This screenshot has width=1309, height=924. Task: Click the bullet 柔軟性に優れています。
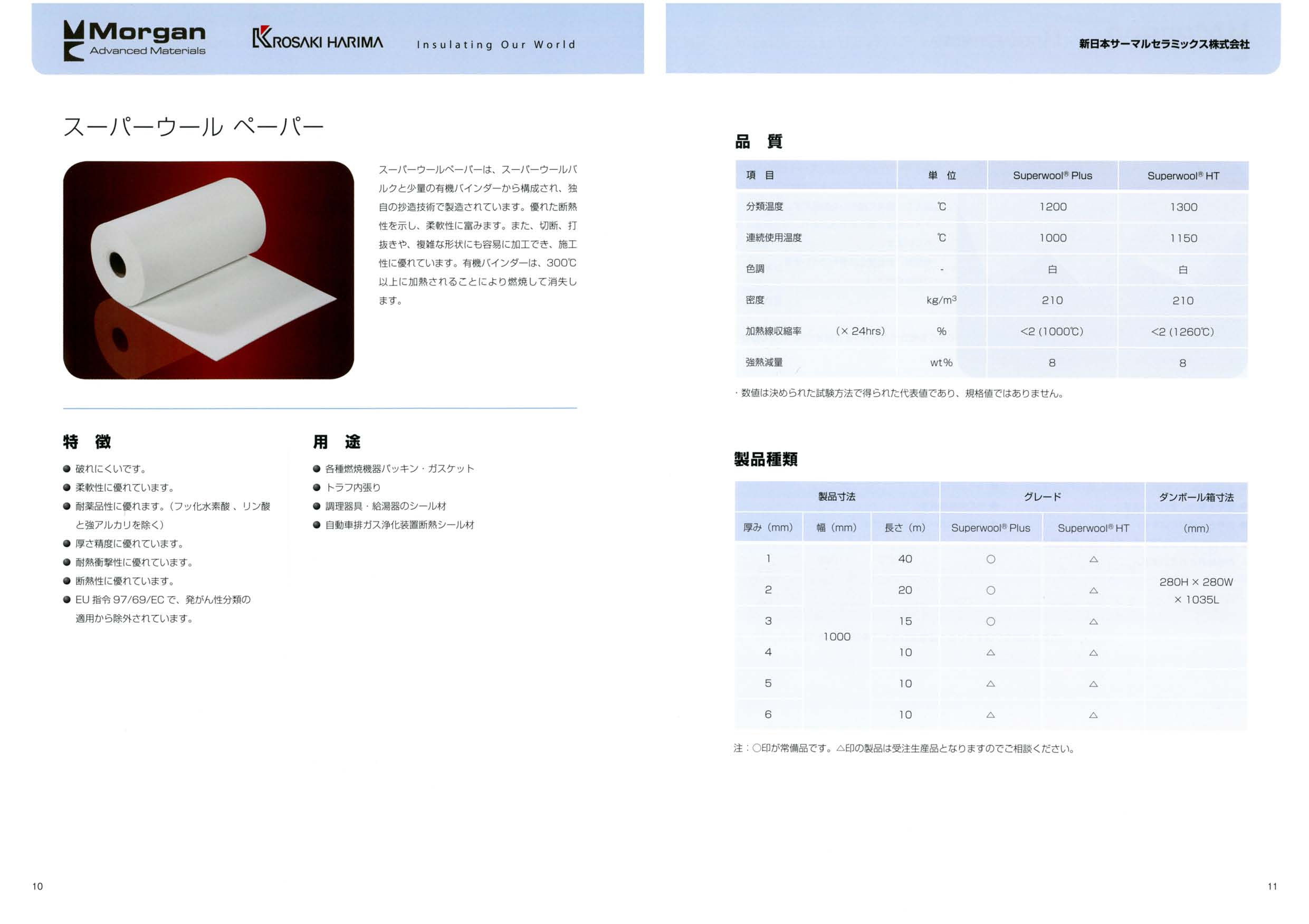pyautogui.click(x=119, y=488)
